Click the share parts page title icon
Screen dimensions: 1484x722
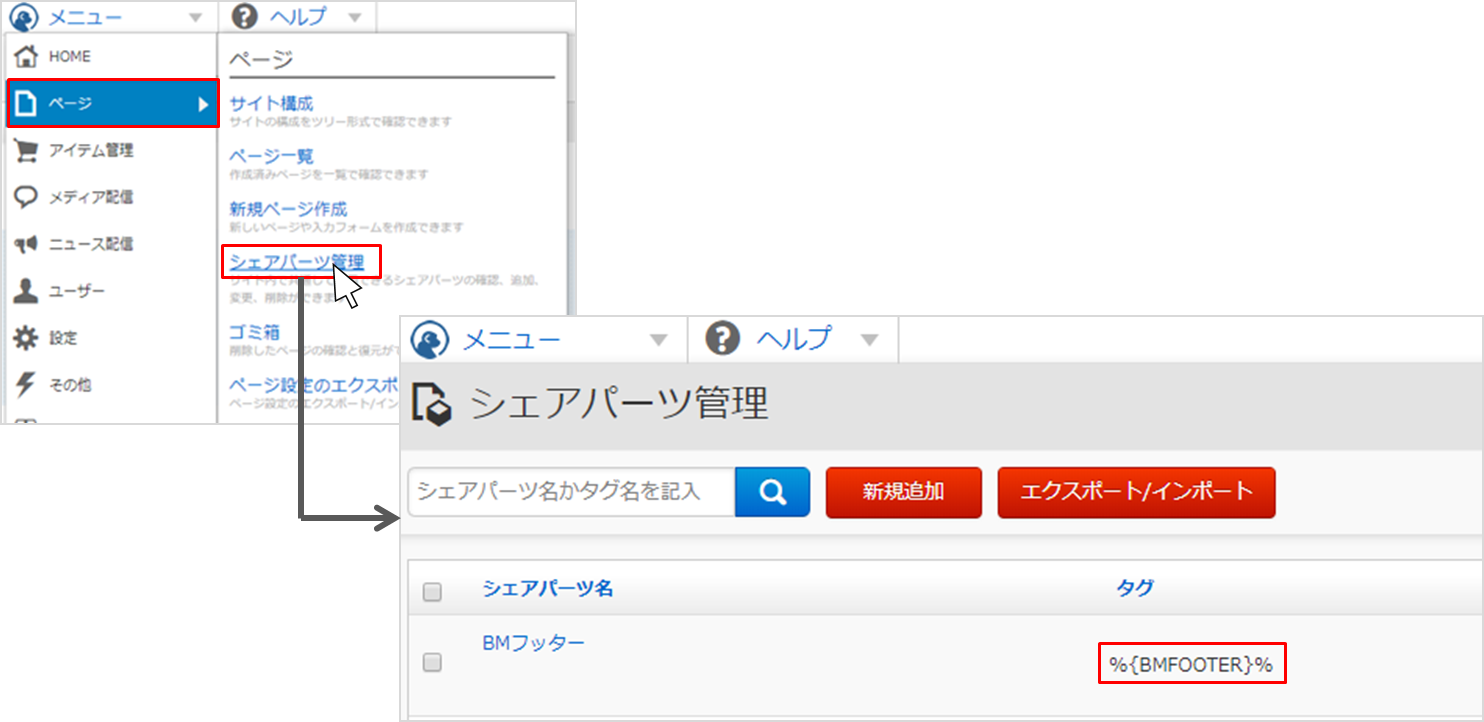[x=432, y=403]
